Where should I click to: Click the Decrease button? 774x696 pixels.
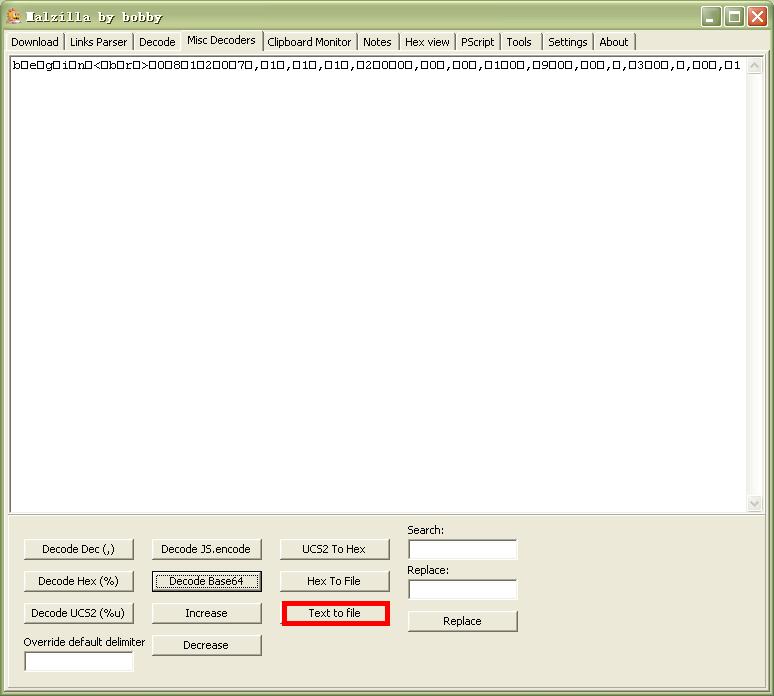(206, 645)
